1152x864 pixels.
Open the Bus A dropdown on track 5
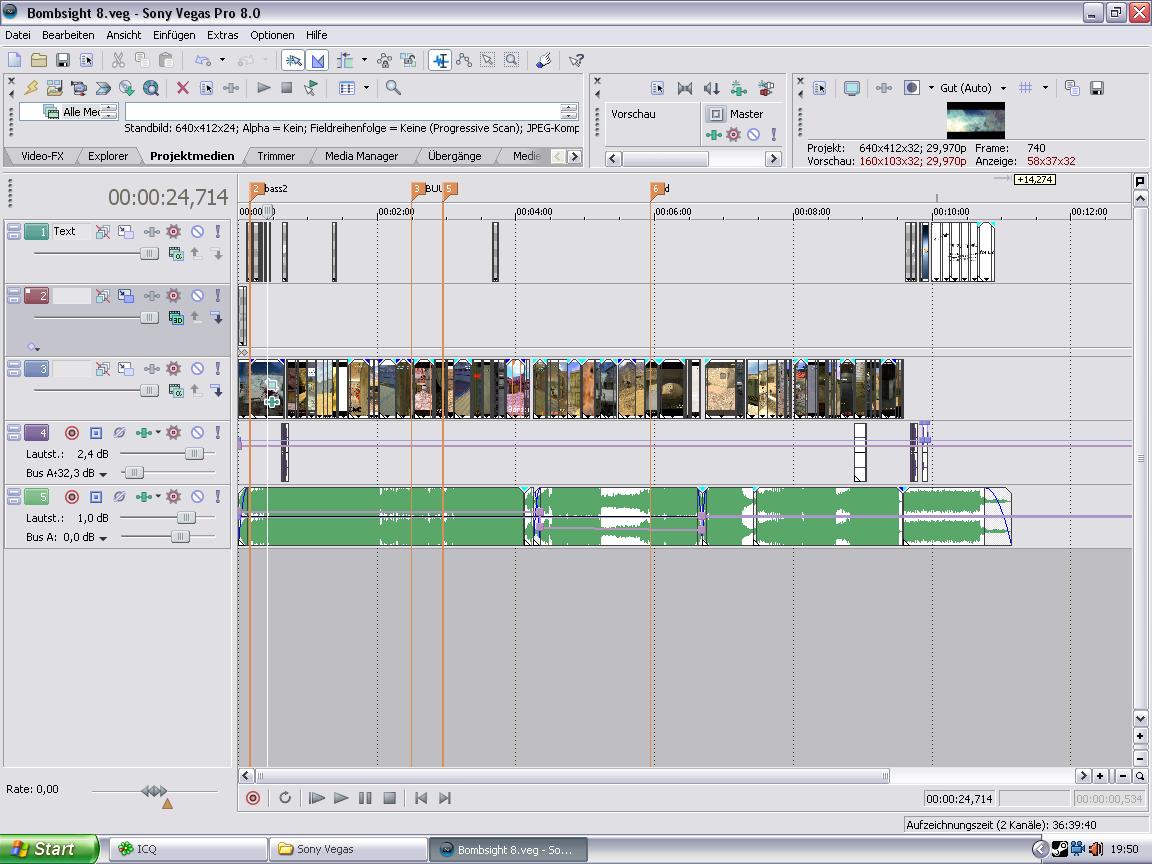coord(103,538)
